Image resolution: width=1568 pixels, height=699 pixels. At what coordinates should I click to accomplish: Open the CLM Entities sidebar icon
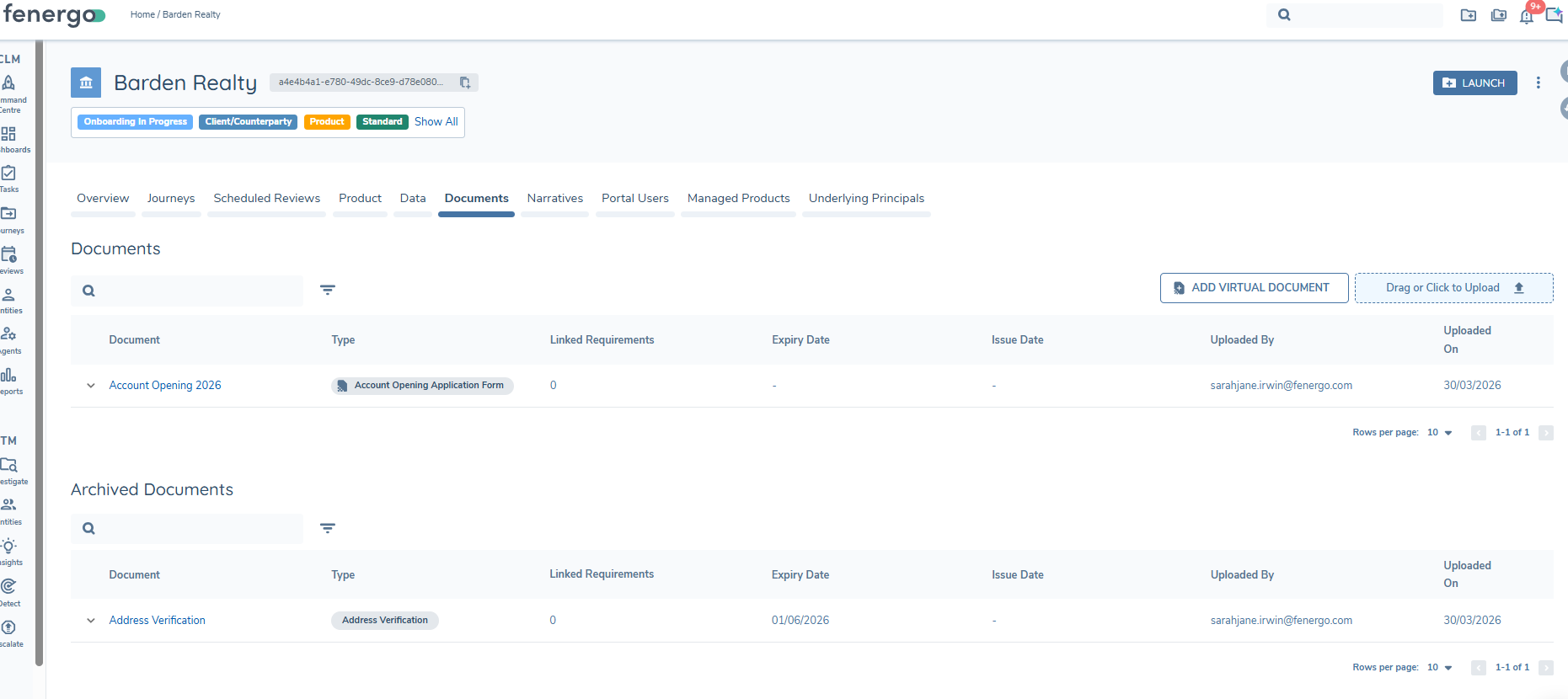8,295
